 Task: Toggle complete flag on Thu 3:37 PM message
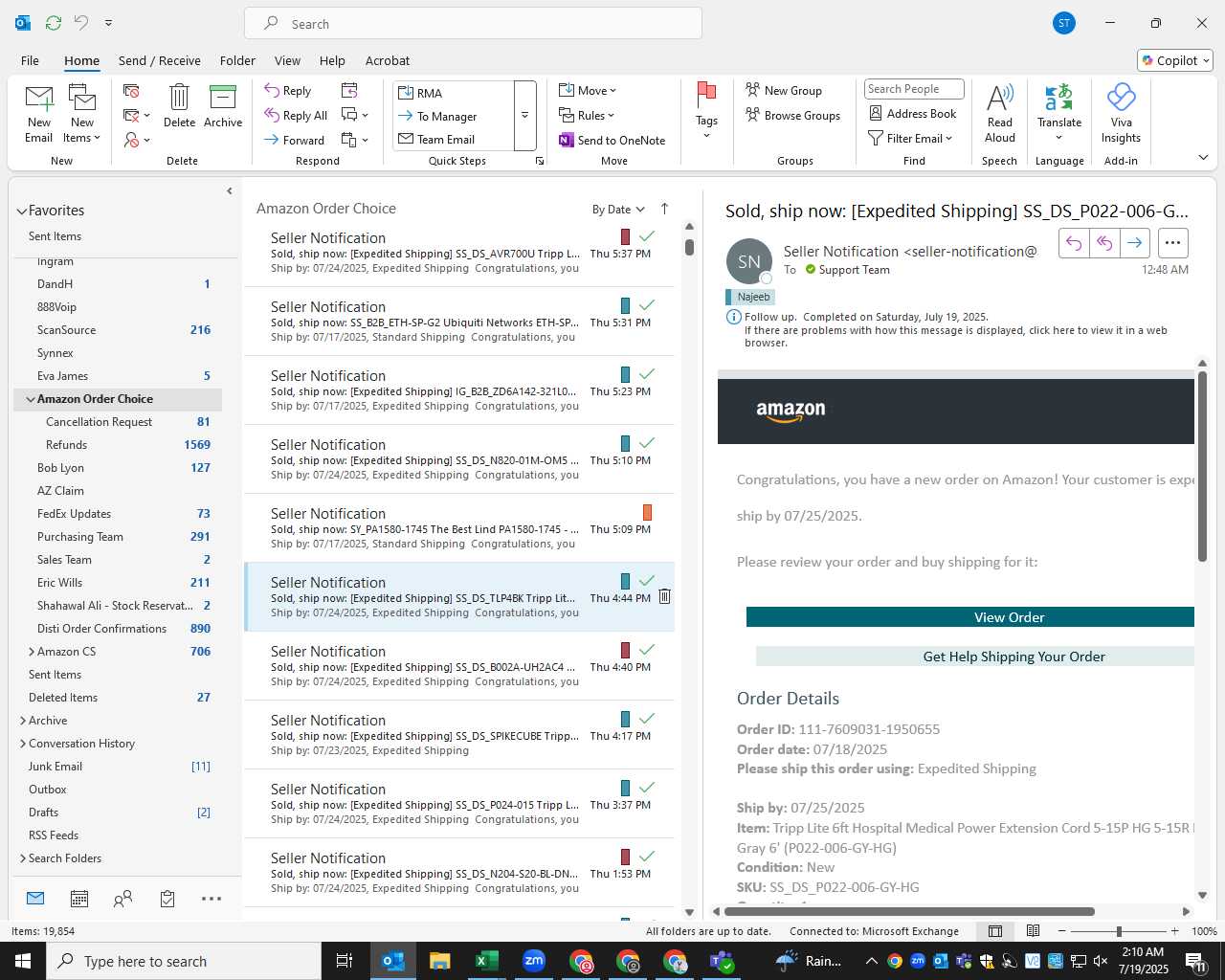647,787
